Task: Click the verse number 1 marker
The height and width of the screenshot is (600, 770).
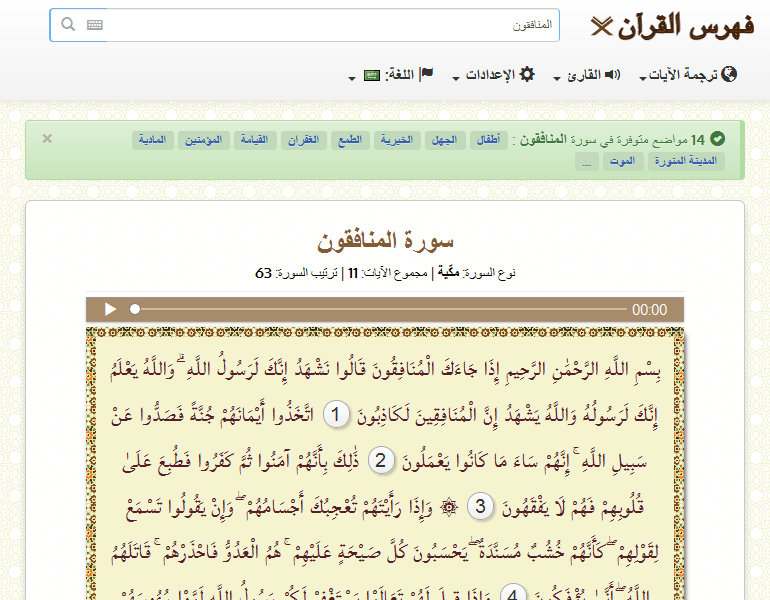Action: [338, 414]
